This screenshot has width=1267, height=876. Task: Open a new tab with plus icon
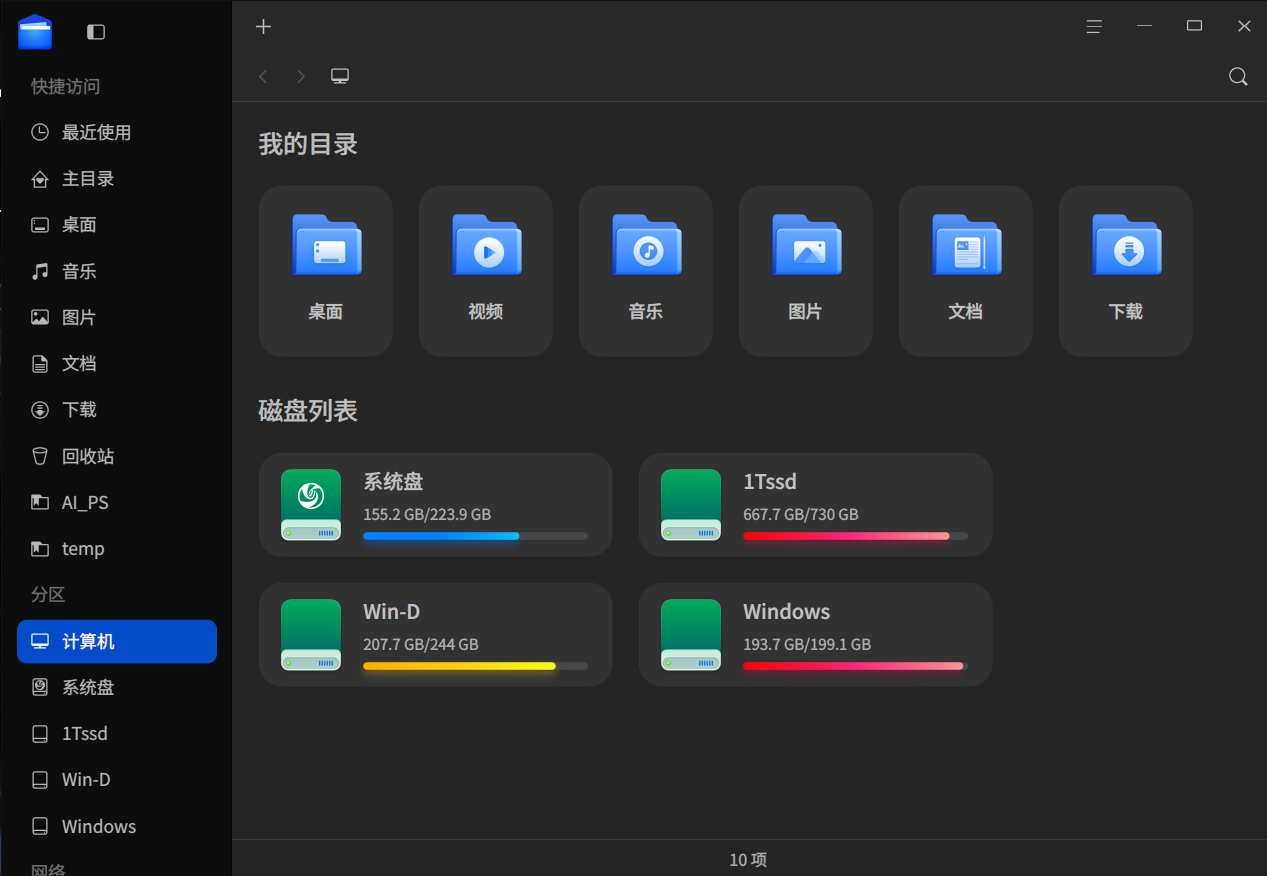[x=263, y=27]
